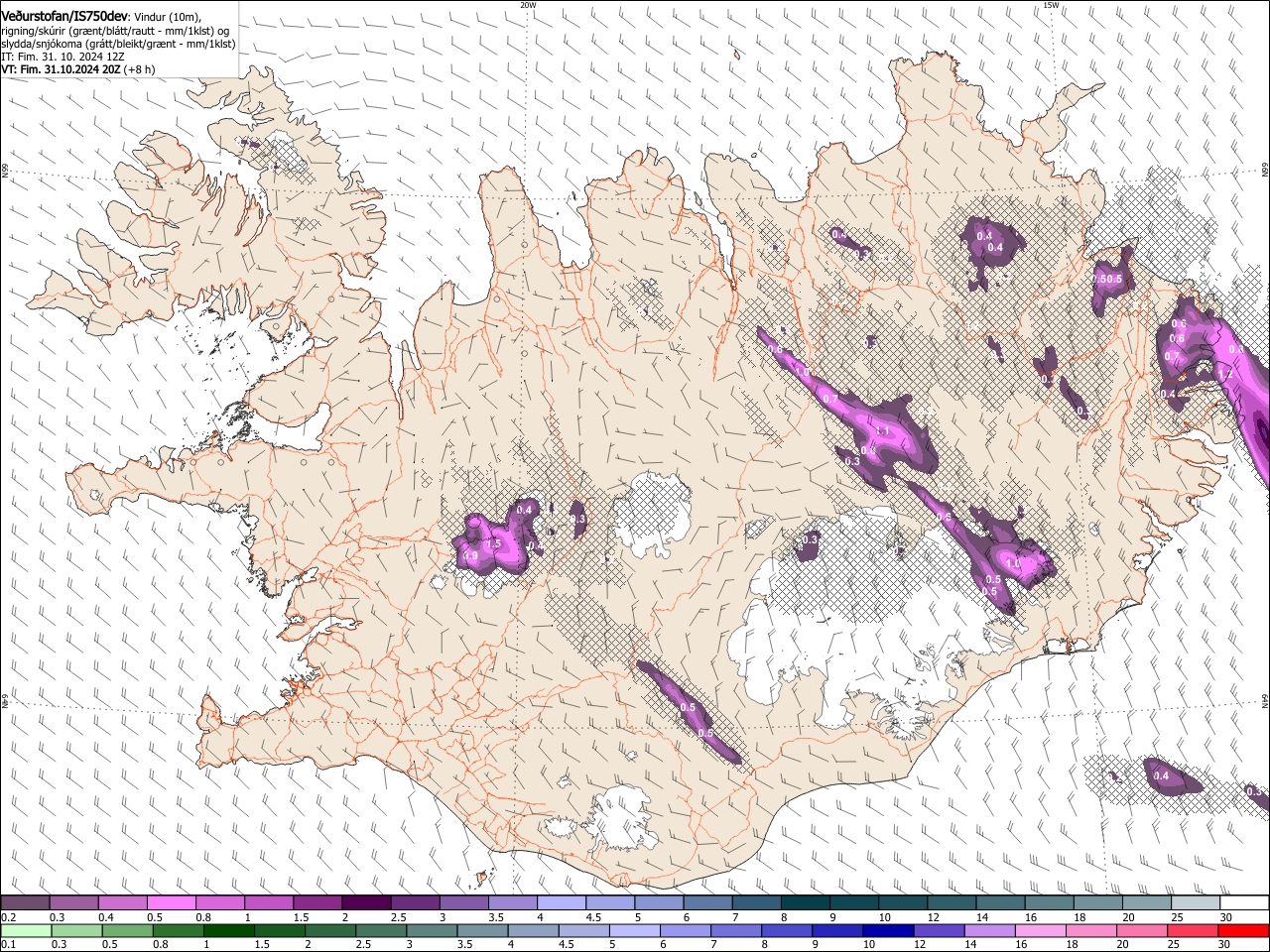This screenshot has width=1270, height=952.
Task: Click the '0.1' label under the rain legend
Action: coord(8,945)
